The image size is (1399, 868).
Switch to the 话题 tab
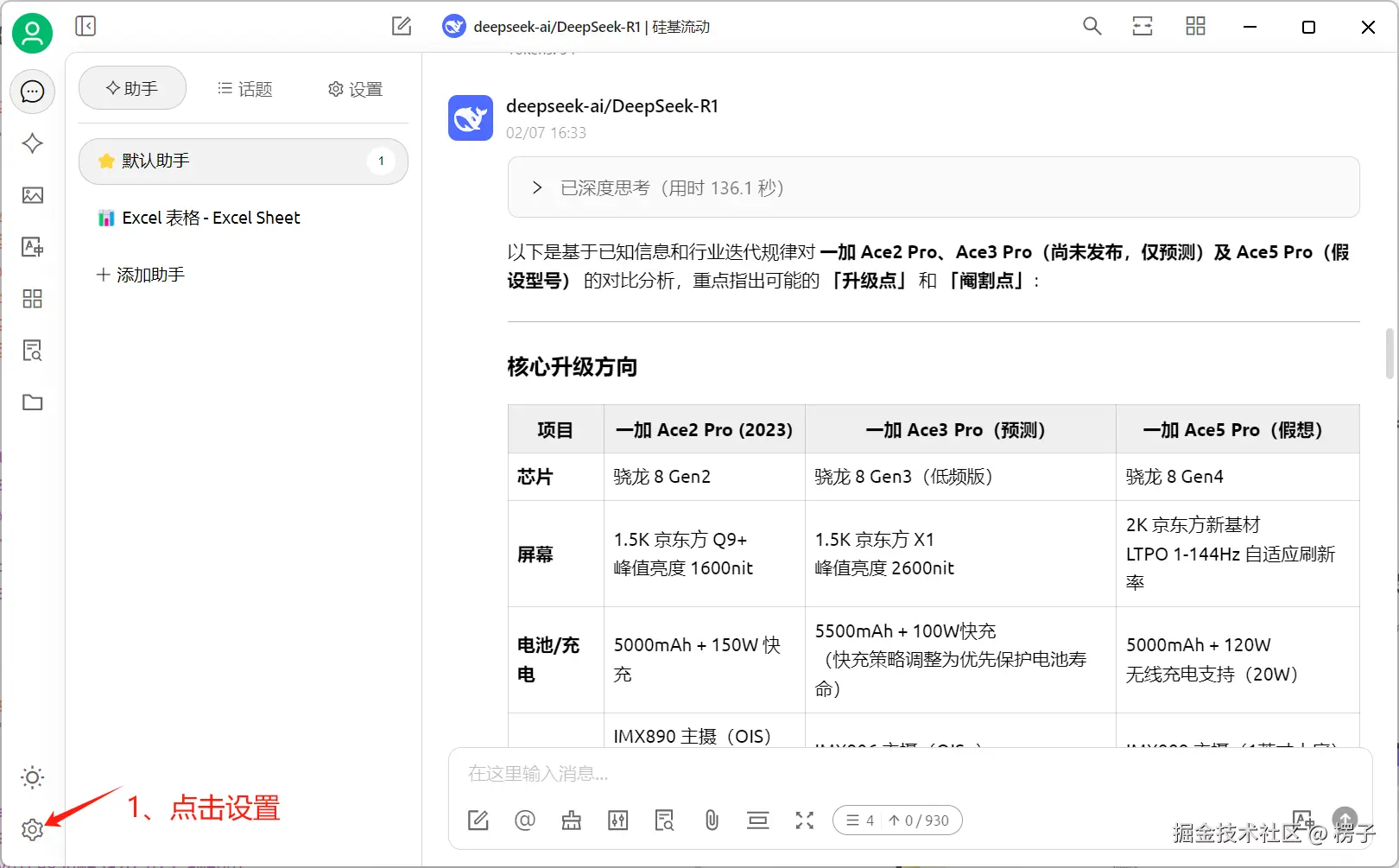pos(244,89)
